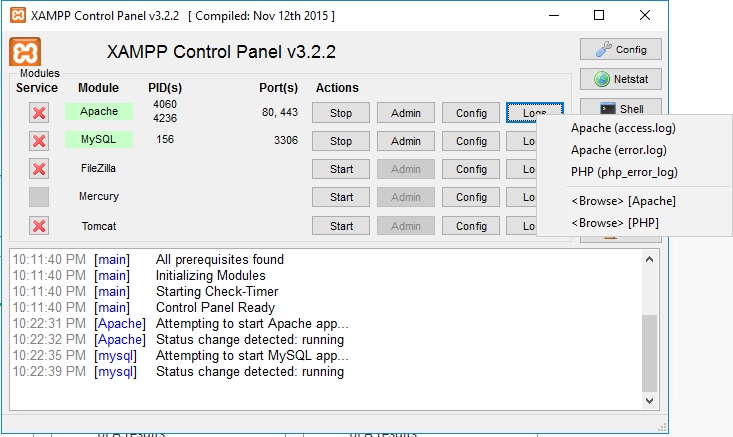
Task: Click the log scrollbar up arrow
Action: click(649, 259)
